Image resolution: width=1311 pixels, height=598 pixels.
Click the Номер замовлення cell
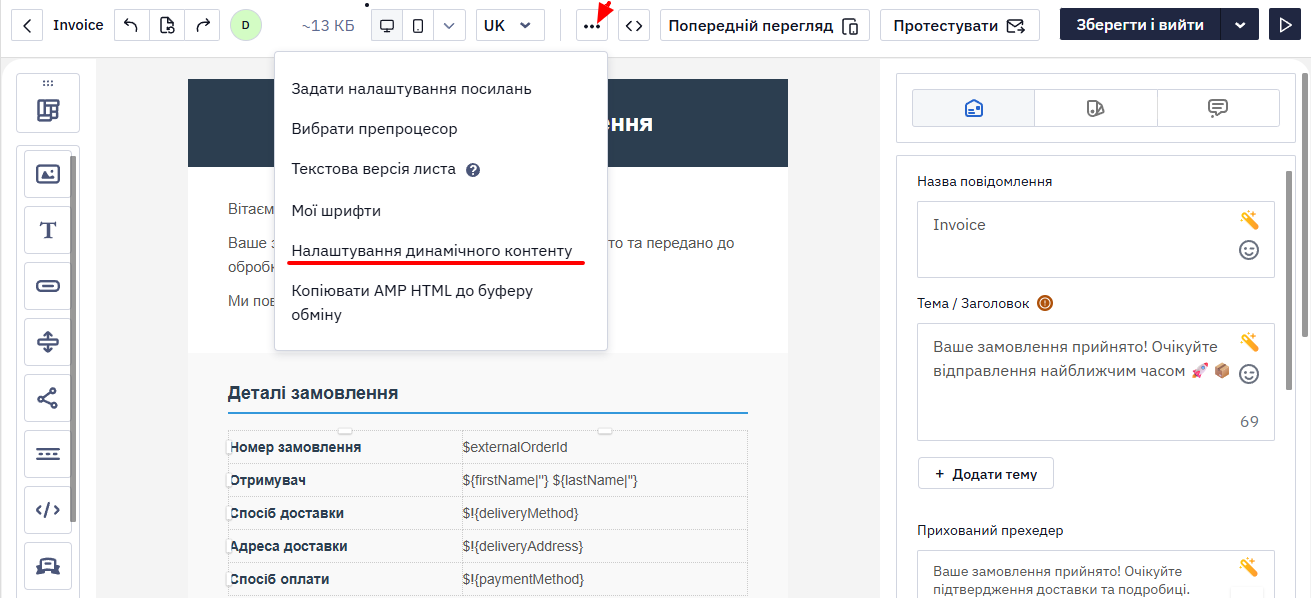pyautogui.click(x=345, y=447)
